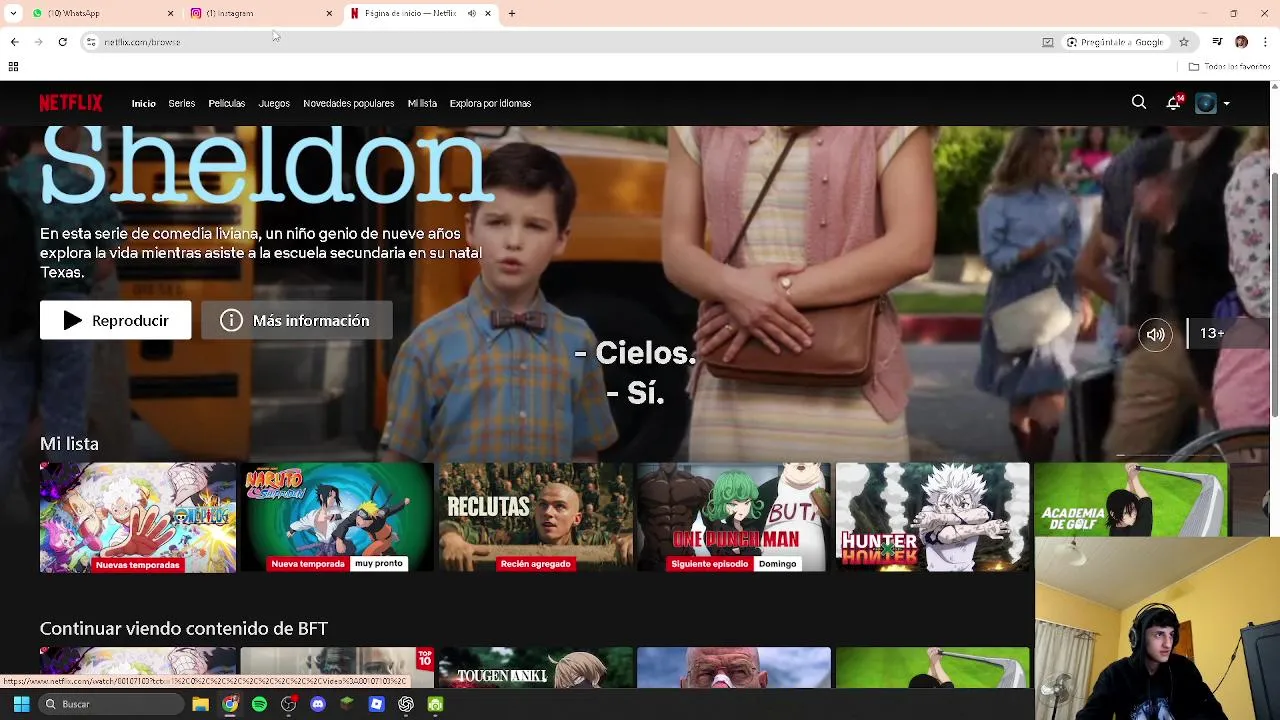
Task: Open the Windows Start menu
Action: point(21,704)
